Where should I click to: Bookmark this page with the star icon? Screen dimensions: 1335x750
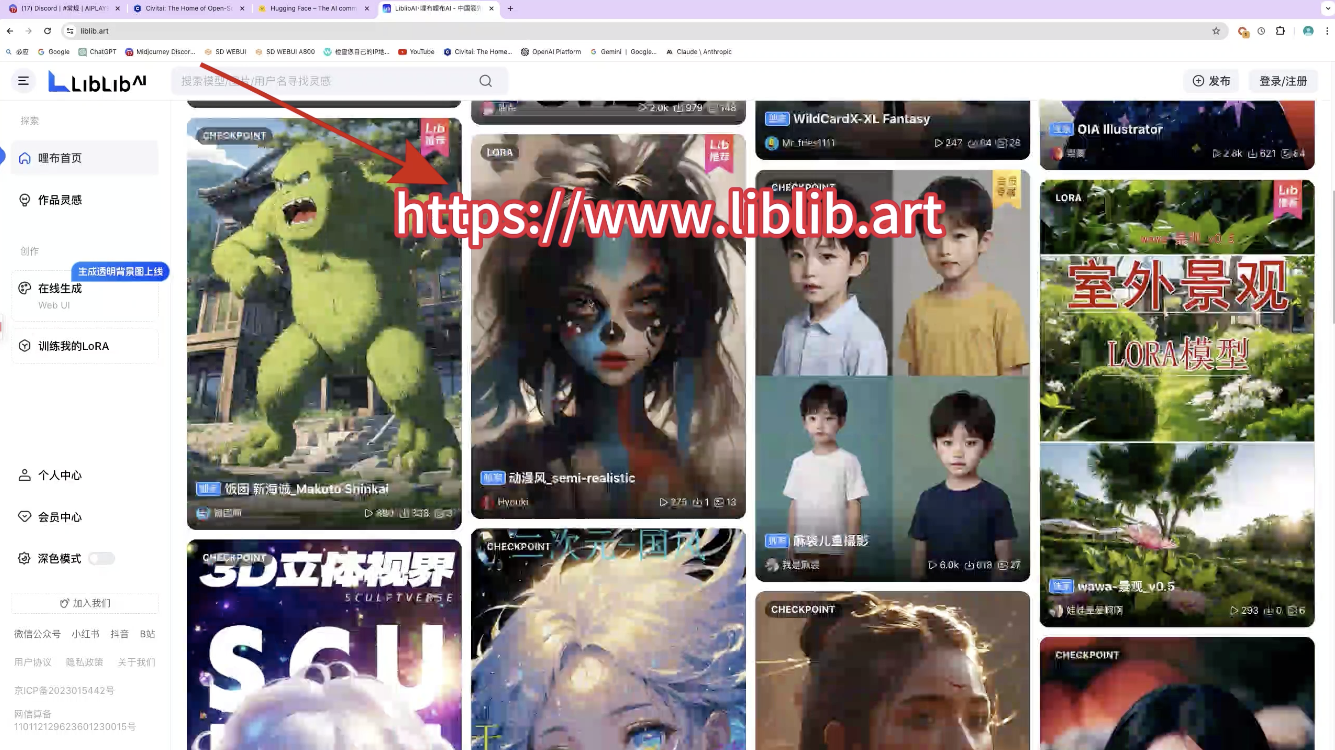1216,31
